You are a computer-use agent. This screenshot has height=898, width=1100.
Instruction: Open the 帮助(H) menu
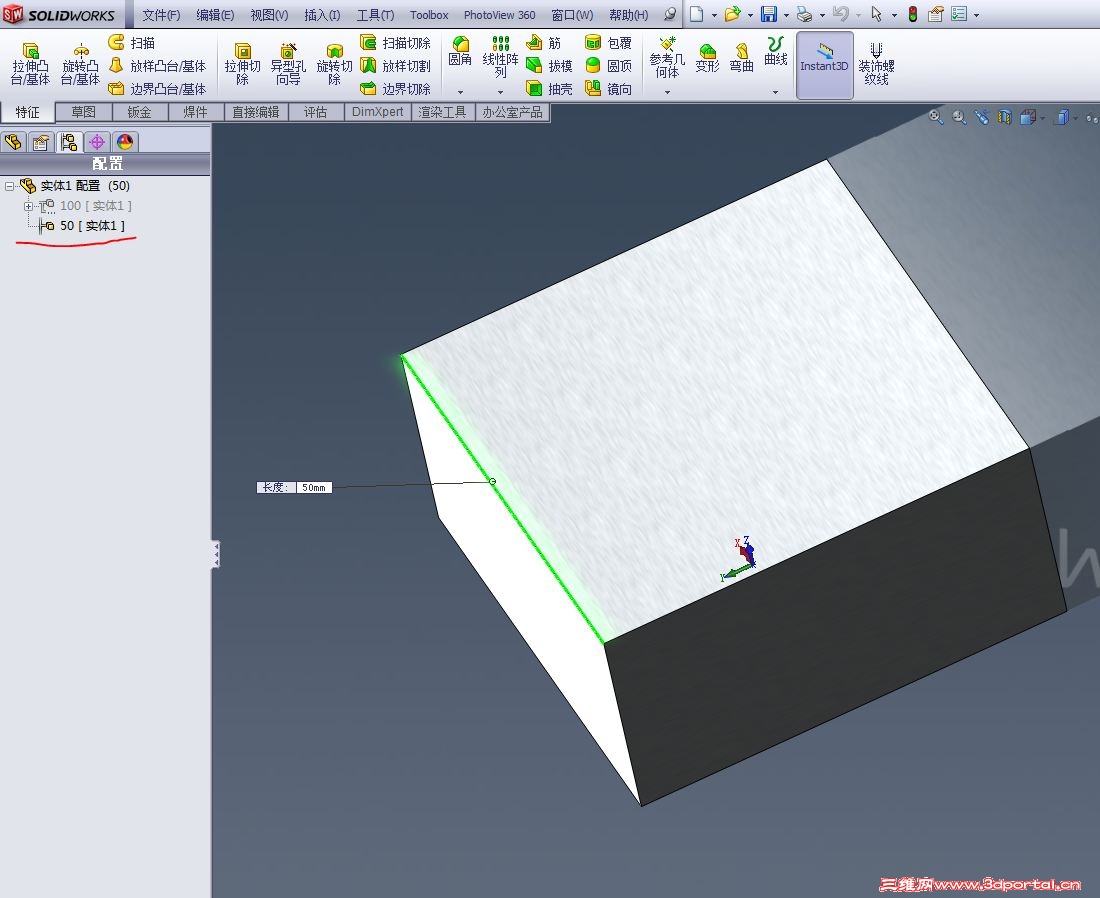(x=628, y=15)
